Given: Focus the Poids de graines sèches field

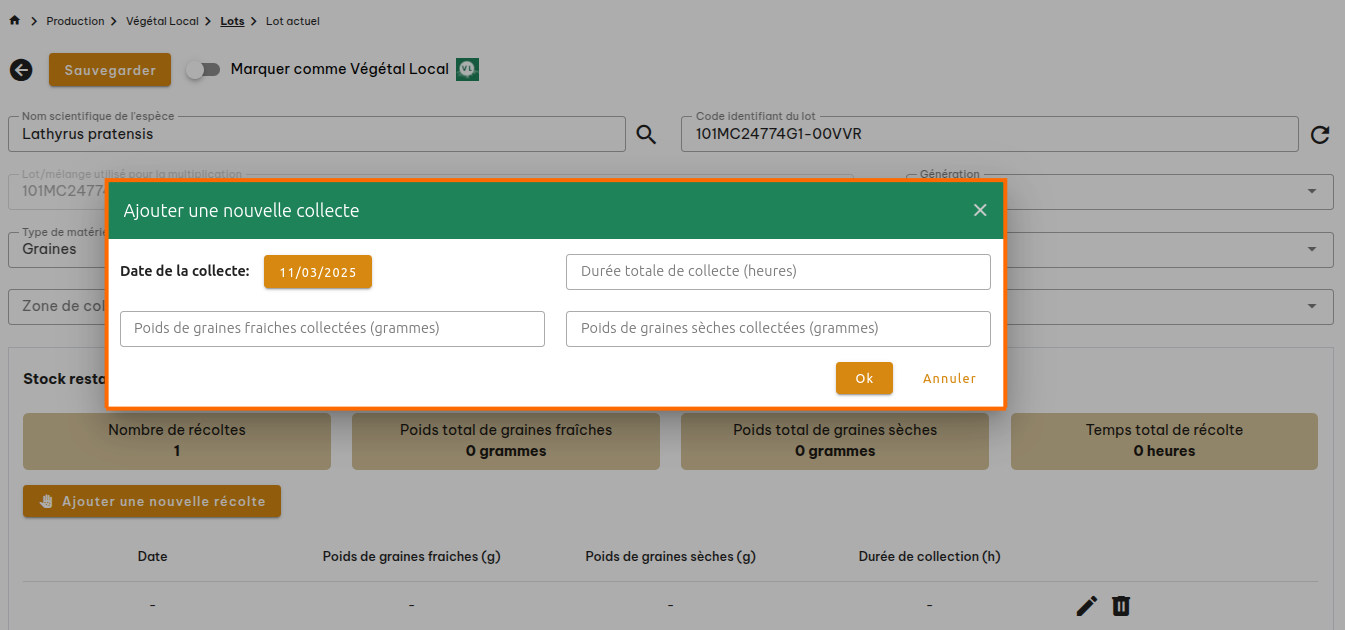Looking at the screenshot, I should point(778,329).
